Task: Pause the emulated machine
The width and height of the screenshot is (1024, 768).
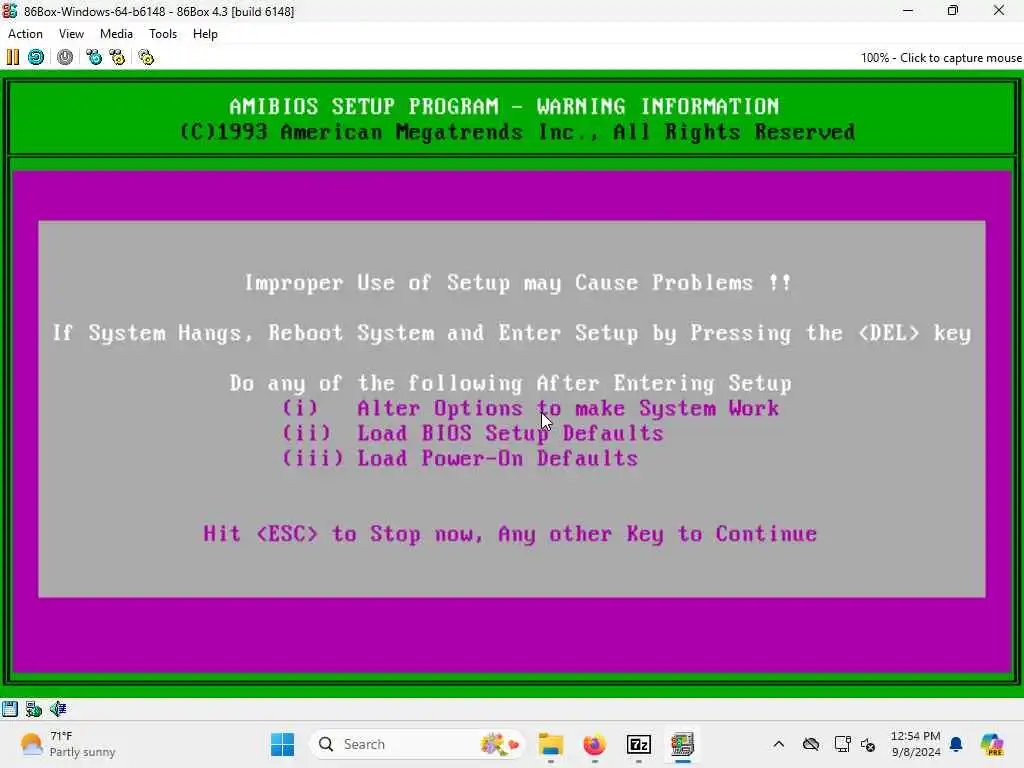Action: tap(12, 57)
